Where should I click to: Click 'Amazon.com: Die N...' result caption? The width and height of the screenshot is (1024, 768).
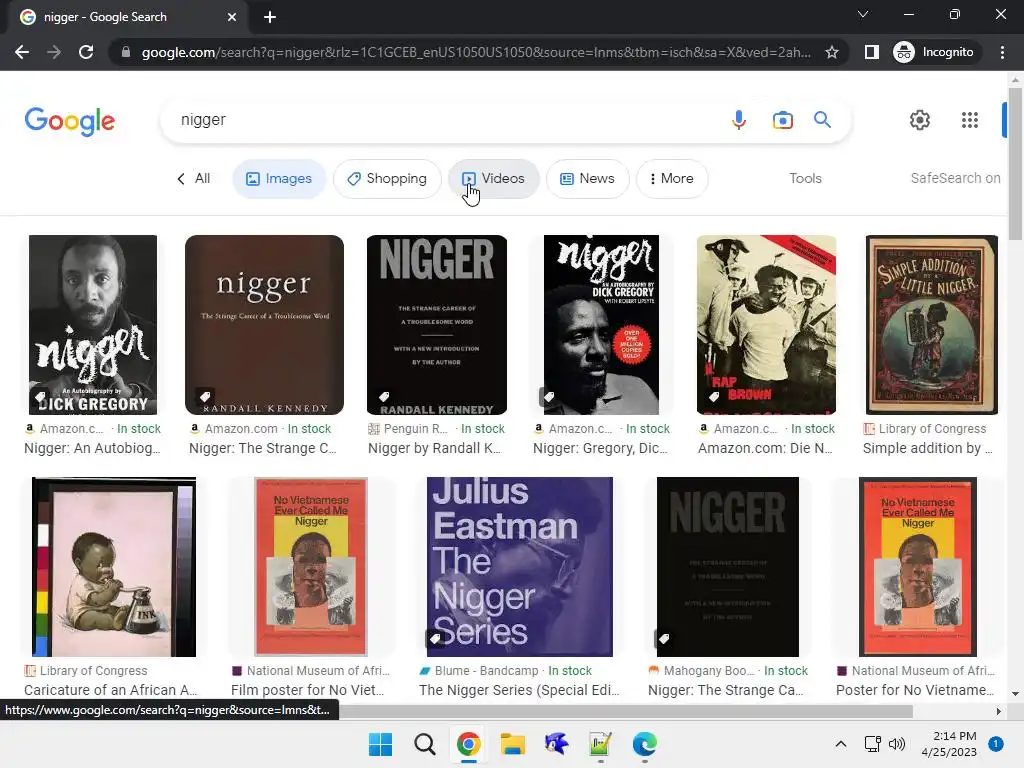765,449
